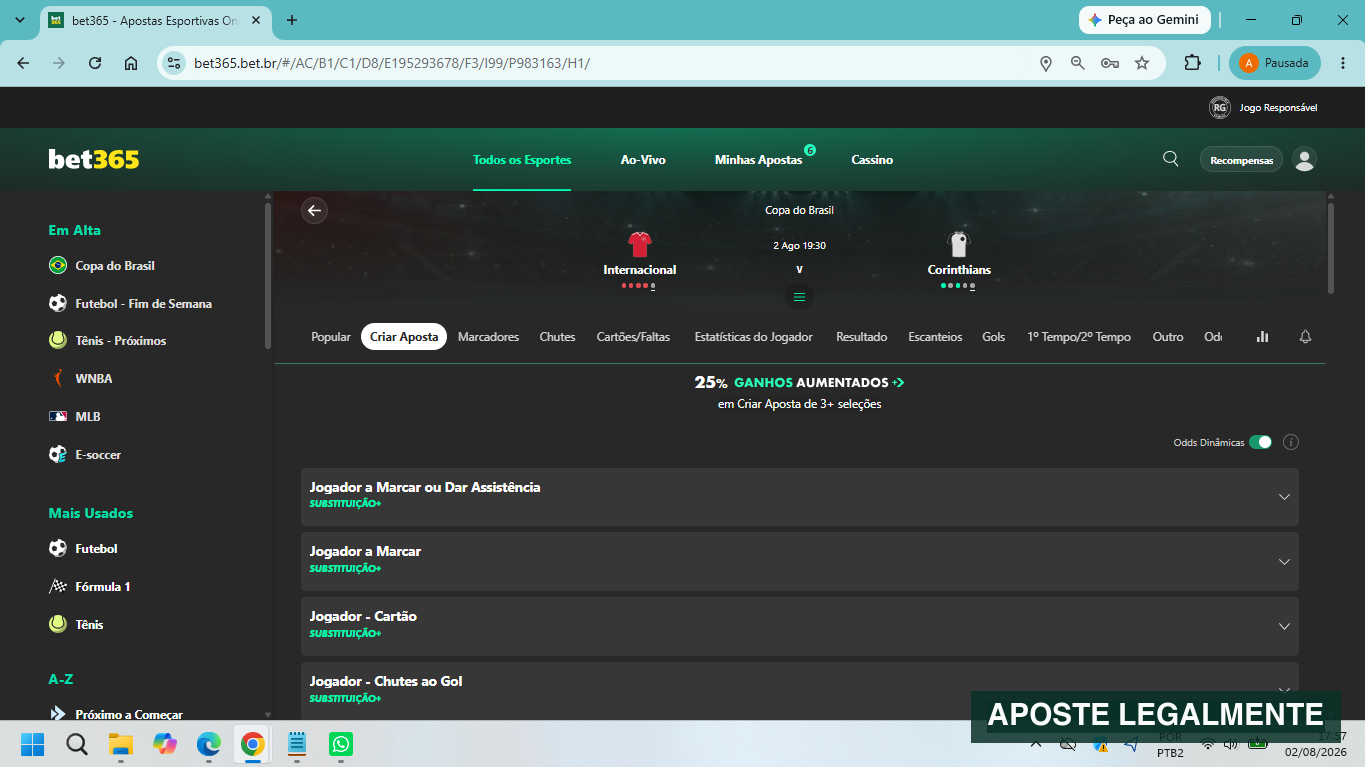
Task: Switch to the Popular tab
Action: coord(331,337)
